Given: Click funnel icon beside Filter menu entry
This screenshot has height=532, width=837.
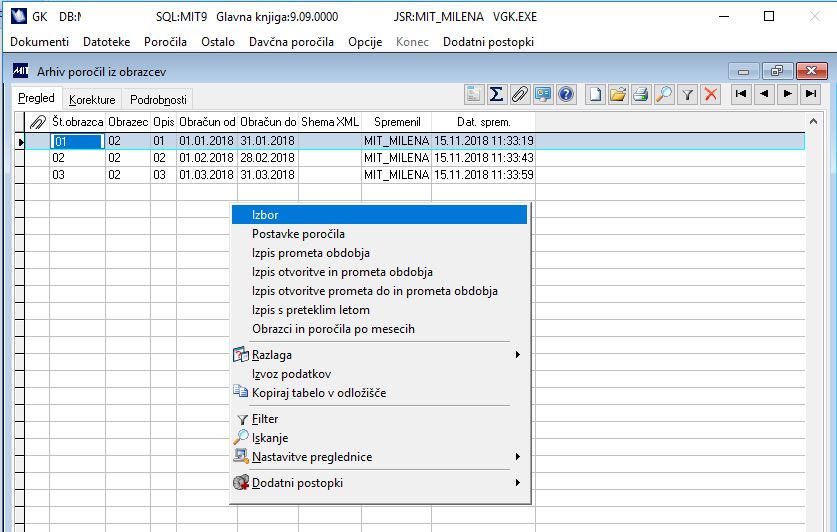Looking at the screenshot, I should click(242, 420).
